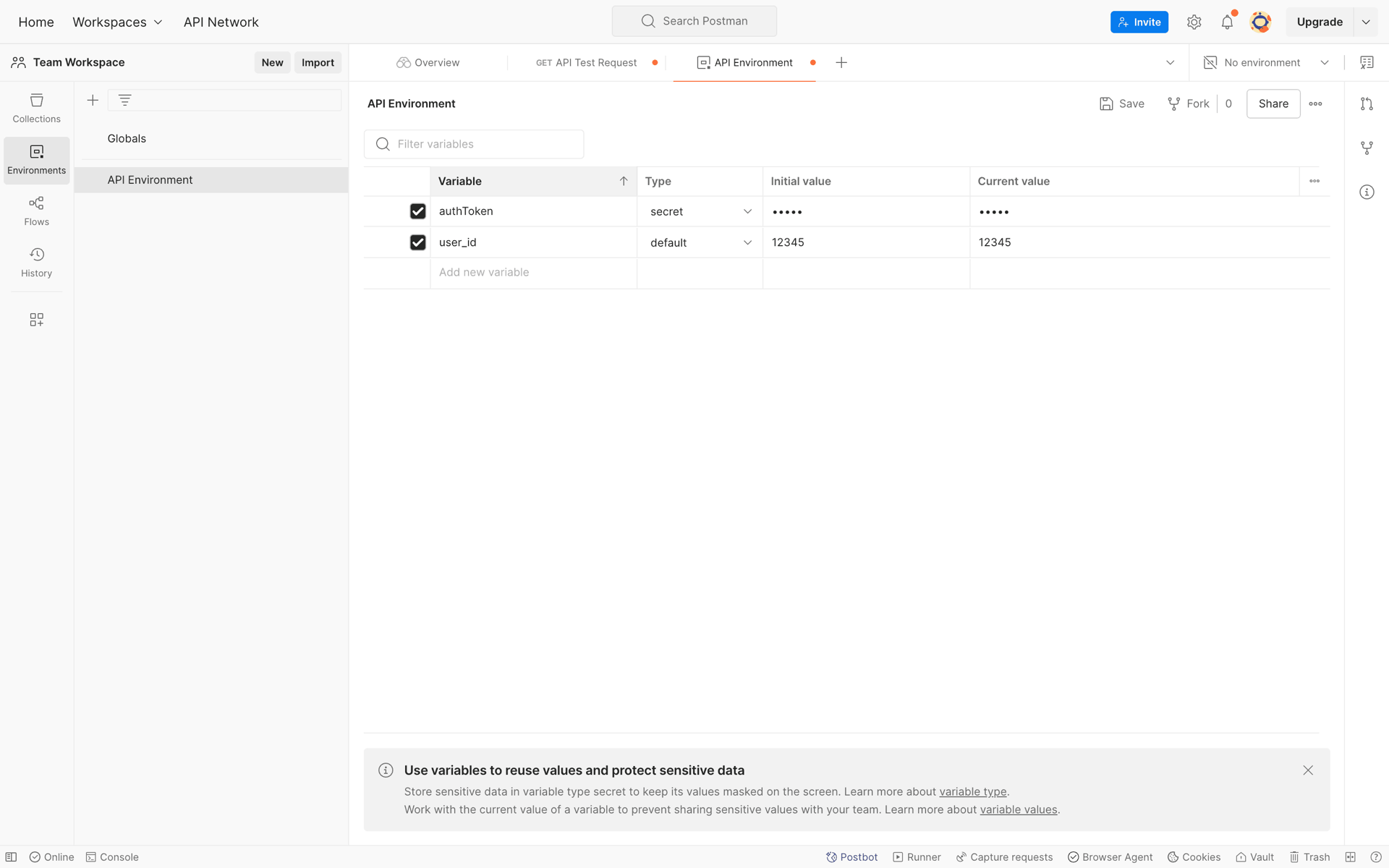Open Runner from status bar
Viewport: 1389px width, 868px height.
click(917, 857)
